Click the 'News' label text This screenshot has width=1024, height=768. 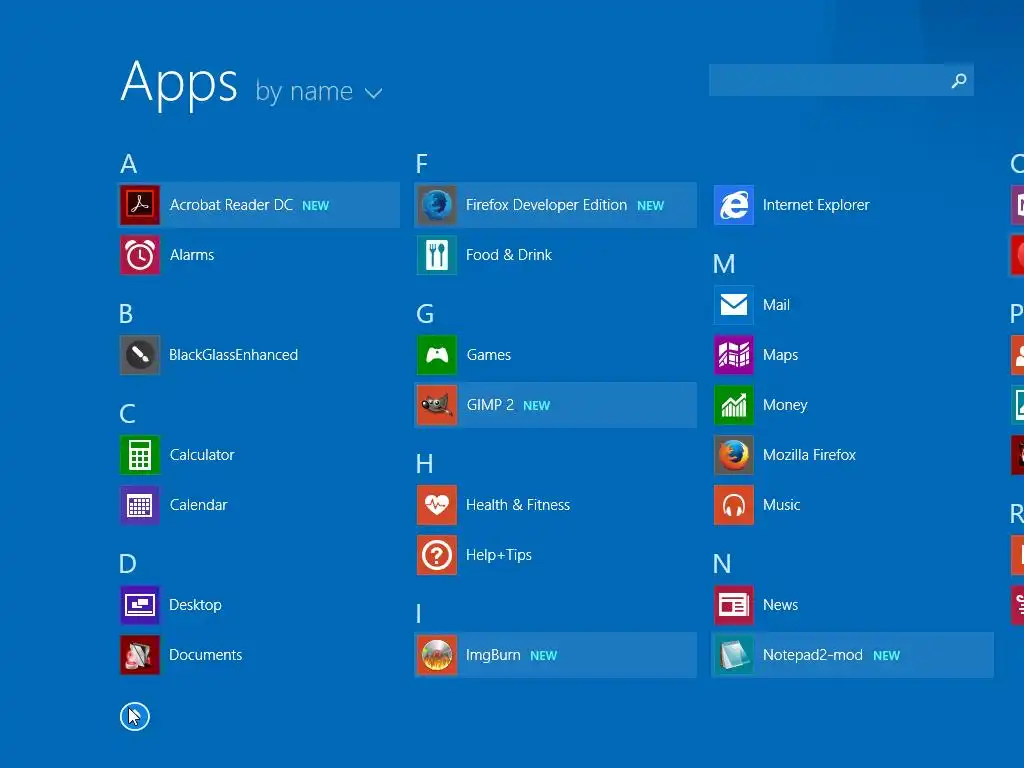pyautogui.click(x=780, y=605)
